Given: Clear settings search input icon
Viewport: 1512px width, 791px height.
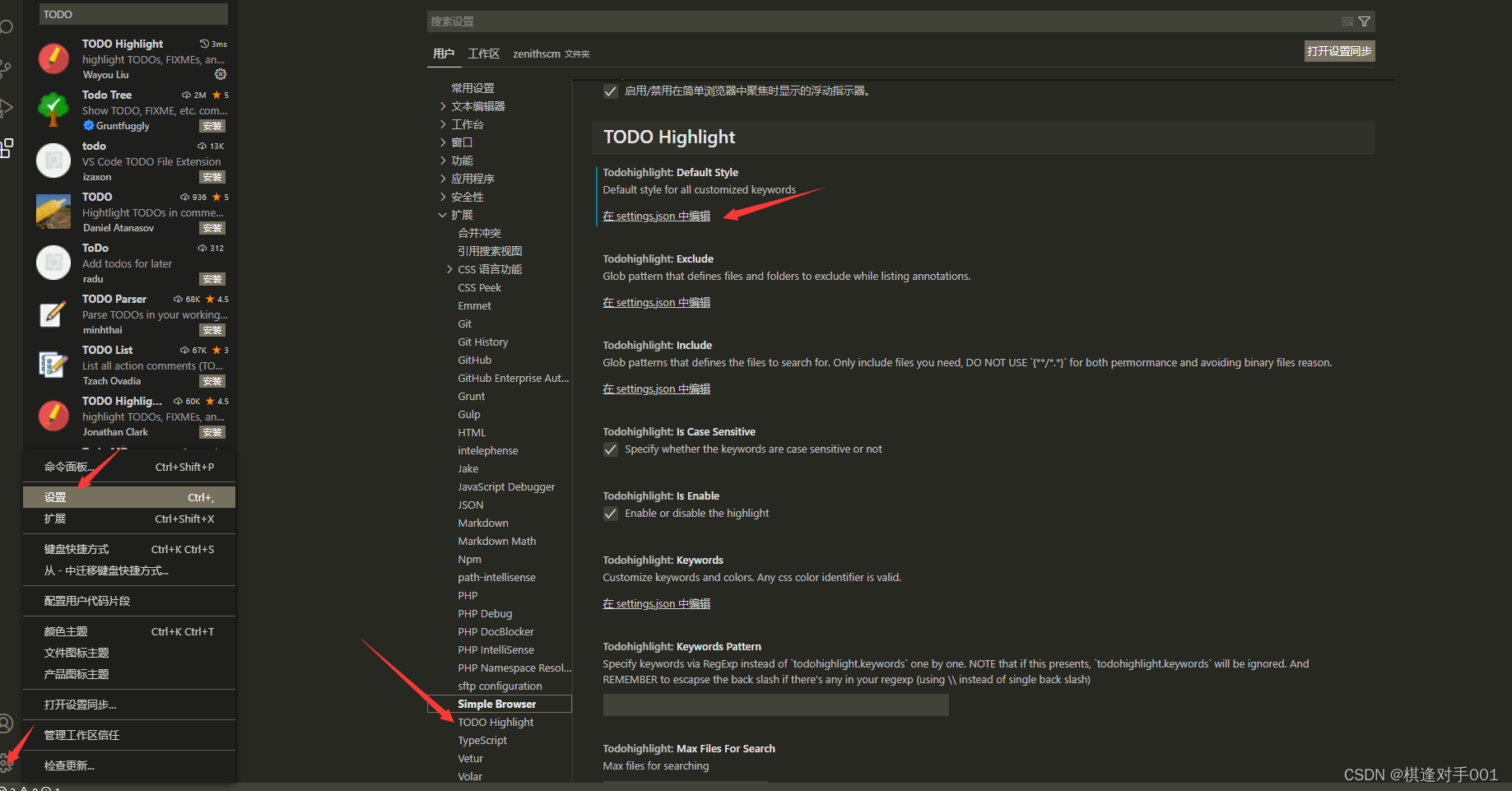Looking at the screenshot, I should pos(1347,21).
